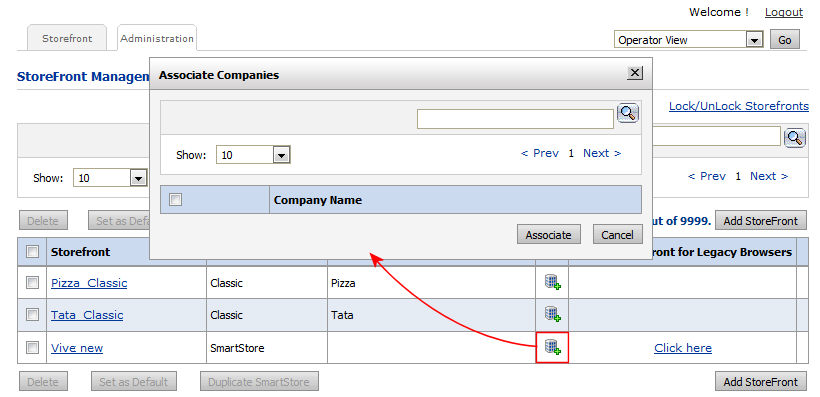Viewport: 820px width, 397px height.
Task: Click associate companies icon for Tata_Classic row
Action: (552, 314)
